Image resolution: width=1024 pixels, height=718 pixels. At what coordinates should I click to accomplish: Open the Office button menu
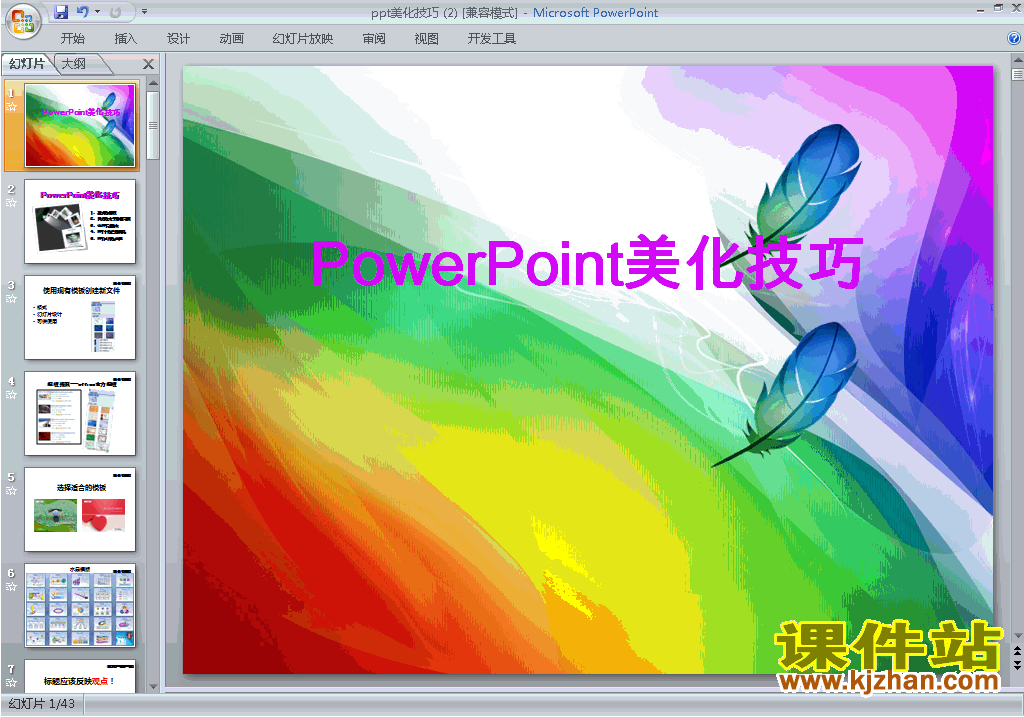point(23,22)
